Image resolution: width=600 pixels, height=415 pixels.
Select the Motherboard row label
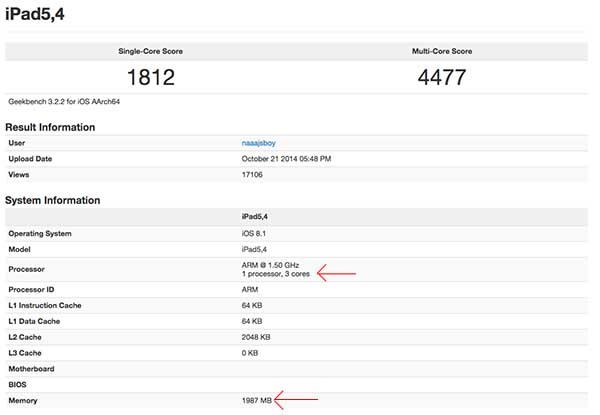tap(31, 369)
